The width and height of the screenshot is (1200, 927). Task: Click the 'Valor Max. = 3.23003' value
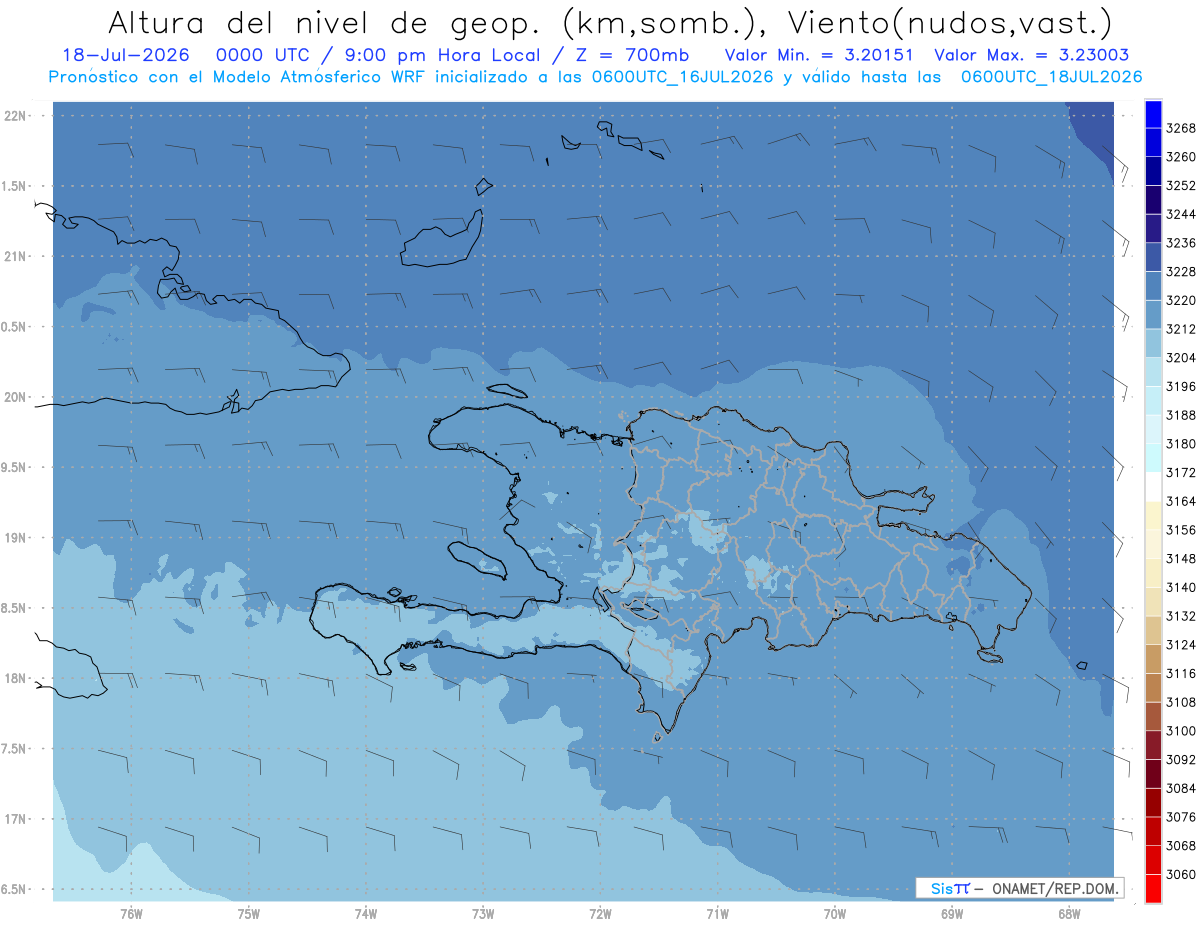1031,55
